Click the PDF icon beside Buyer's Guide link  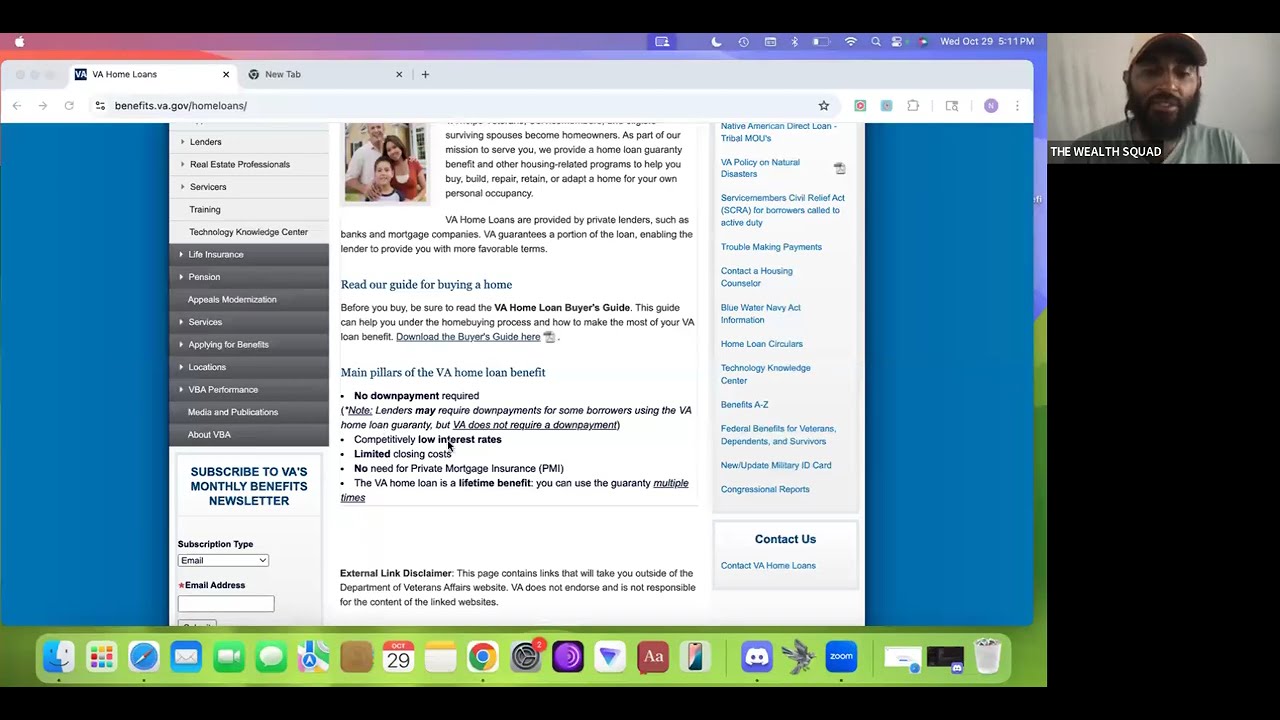pyautogui.click(x=549, y=337)
